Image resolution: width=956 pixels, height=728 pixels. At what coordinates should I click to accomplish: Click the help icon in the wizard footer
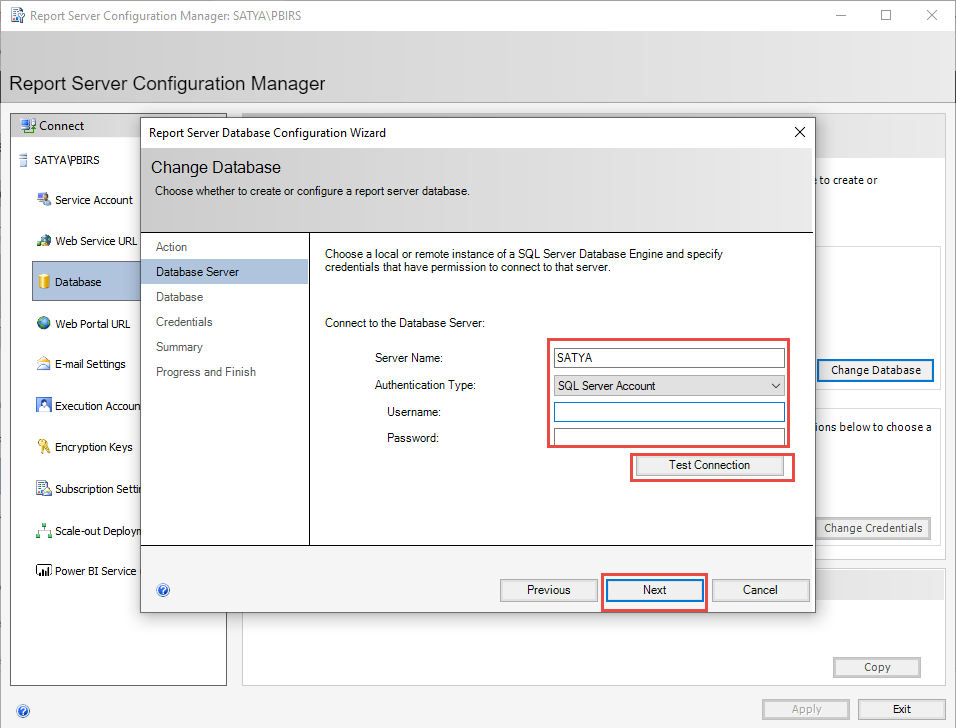tap(163, 590)
